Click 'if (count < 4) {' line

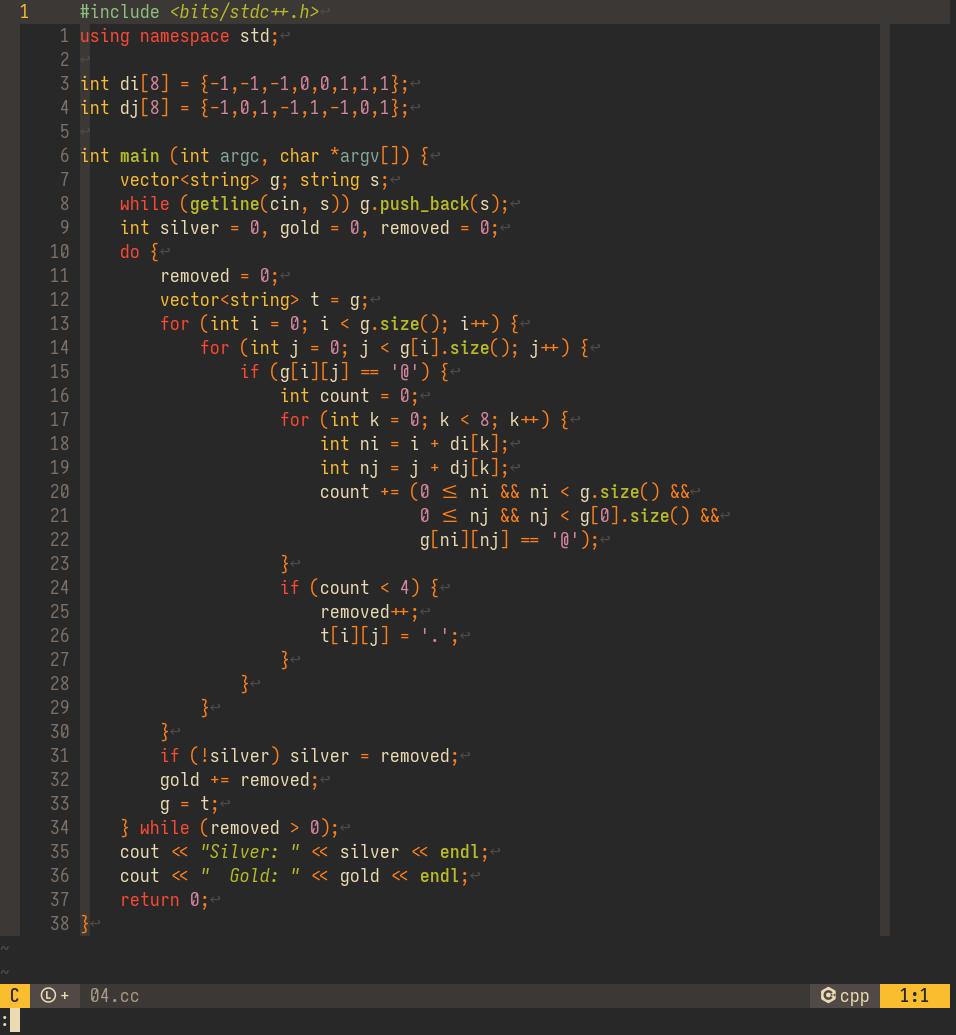(359, 587)
